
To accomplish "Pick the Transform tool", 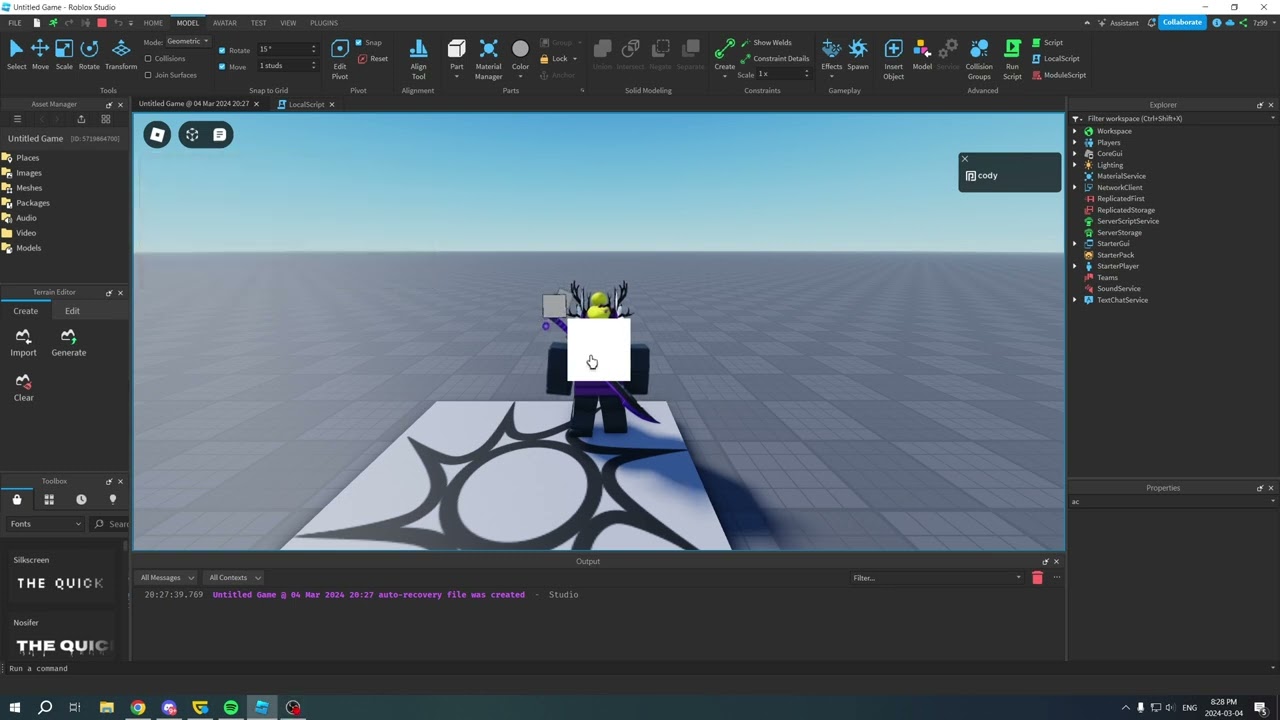I will [121, 55].
